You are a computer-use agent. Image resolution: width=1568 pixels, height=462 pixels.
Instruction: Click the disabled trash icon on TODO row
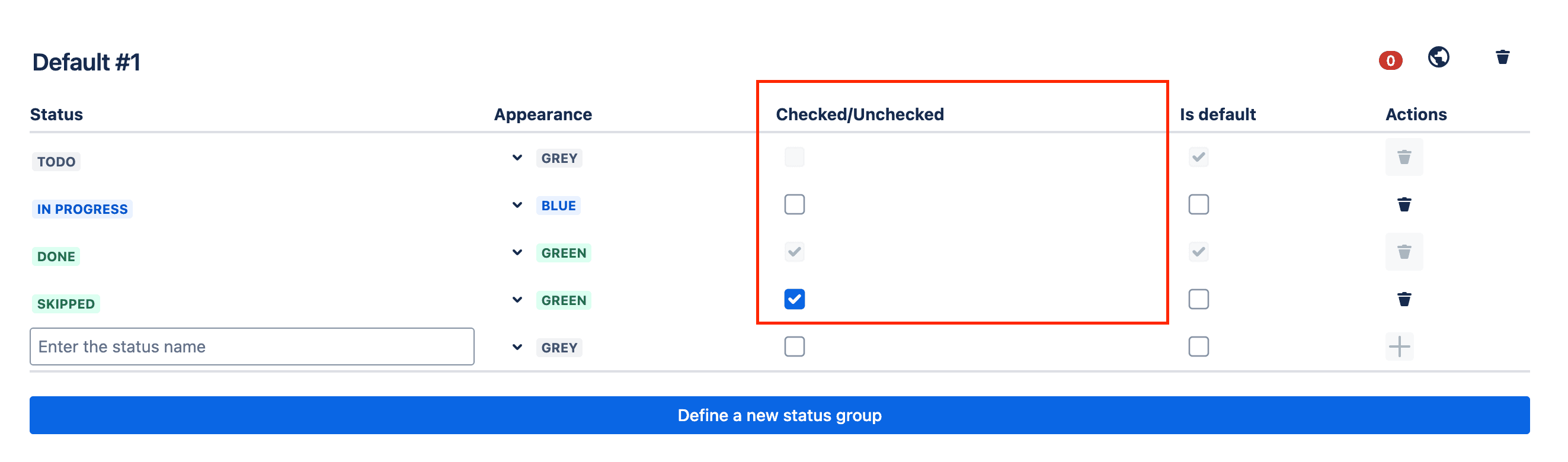click(1404, 157)
